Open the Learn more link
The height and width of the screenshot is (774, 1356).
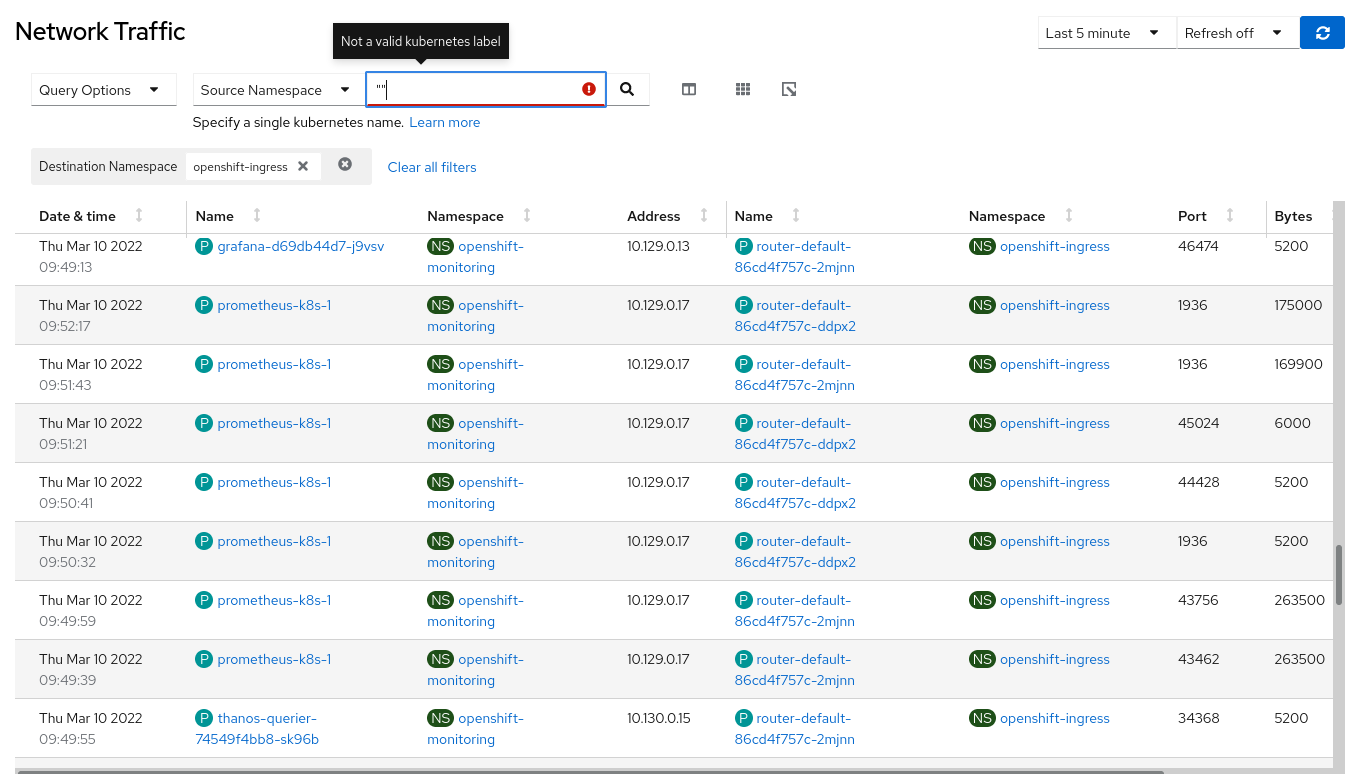tap(444, 123)
